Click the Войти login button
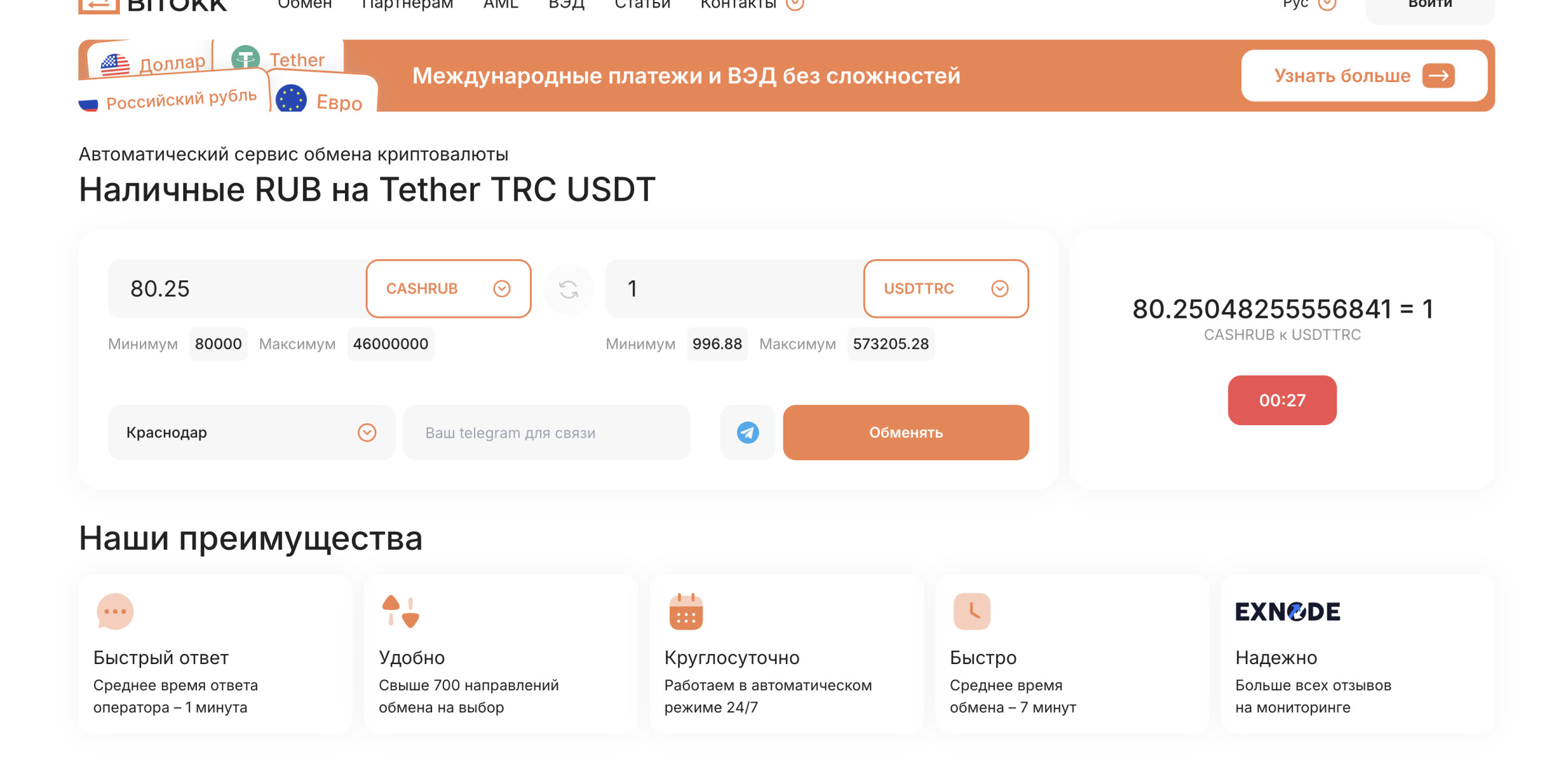 tap(1430, 5)
